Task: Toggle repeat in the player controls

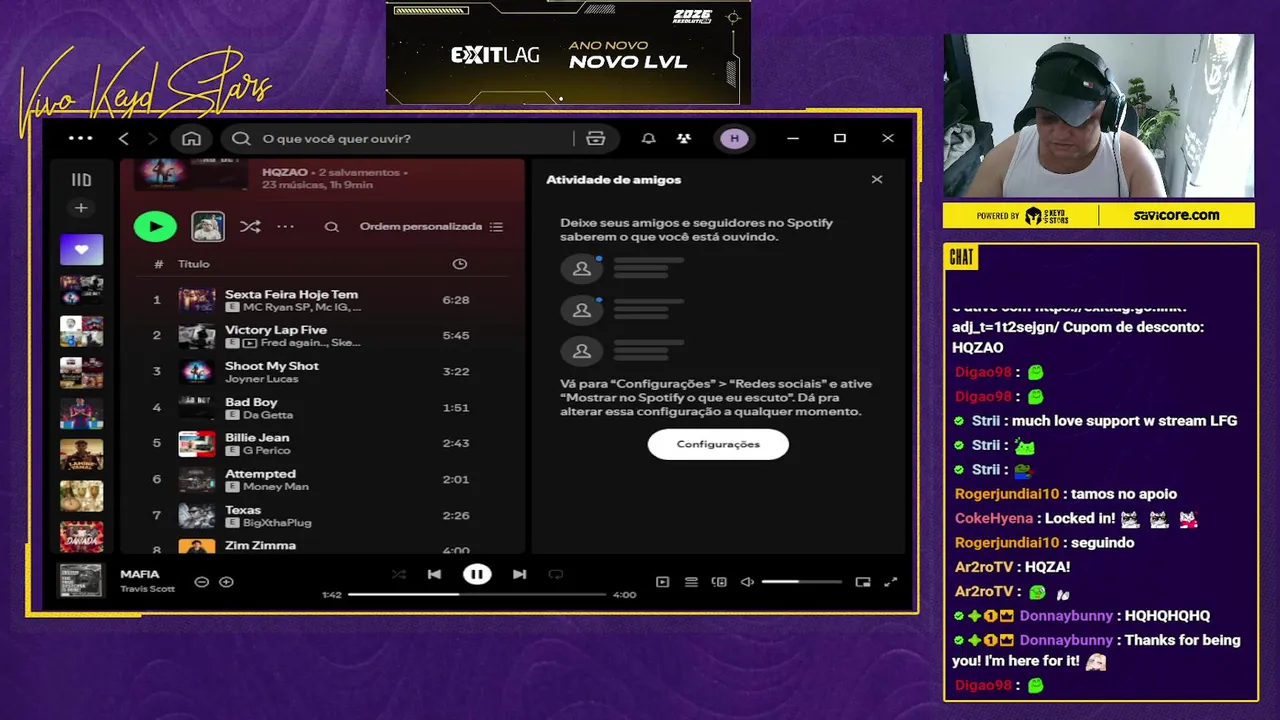Action: pyautogui.click(x=556, y=574)
